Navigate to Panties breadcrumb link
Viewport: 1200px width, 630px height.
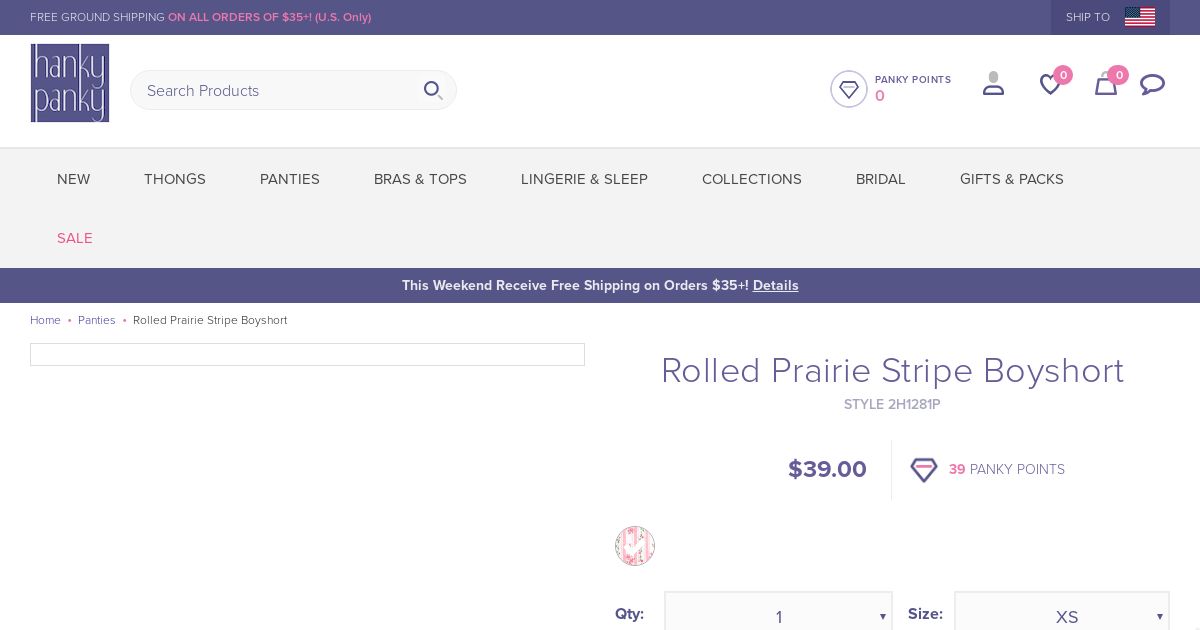point(97,320)
